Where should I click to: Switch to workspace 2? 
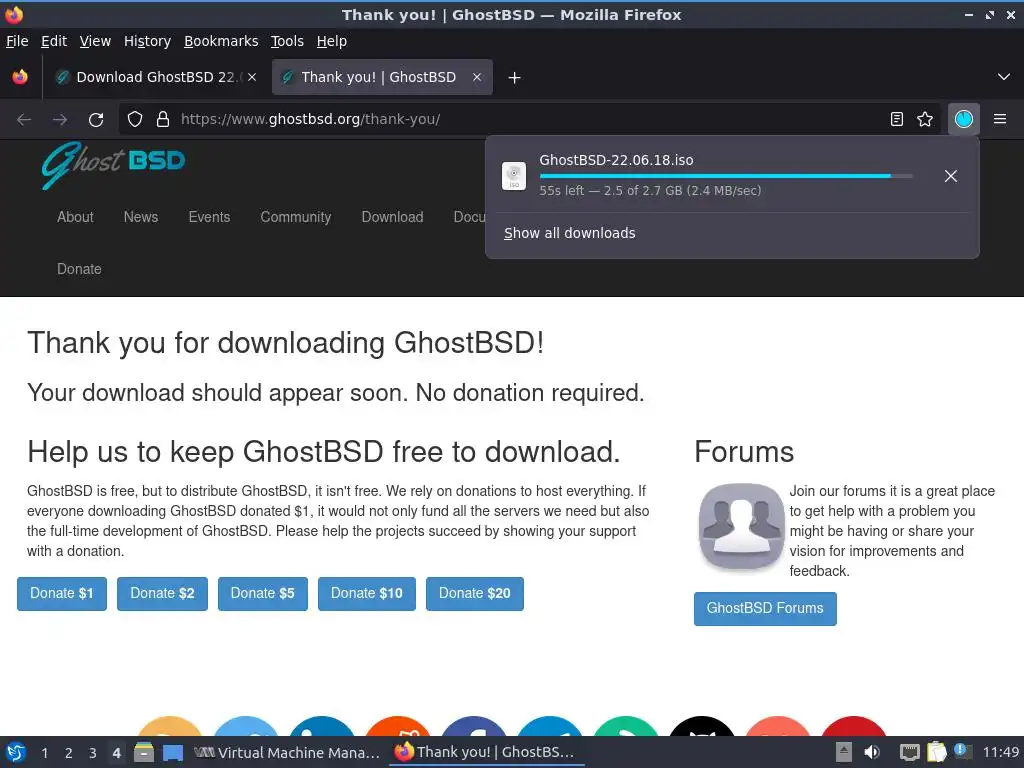pyautogui.click(x=69, y=753)
